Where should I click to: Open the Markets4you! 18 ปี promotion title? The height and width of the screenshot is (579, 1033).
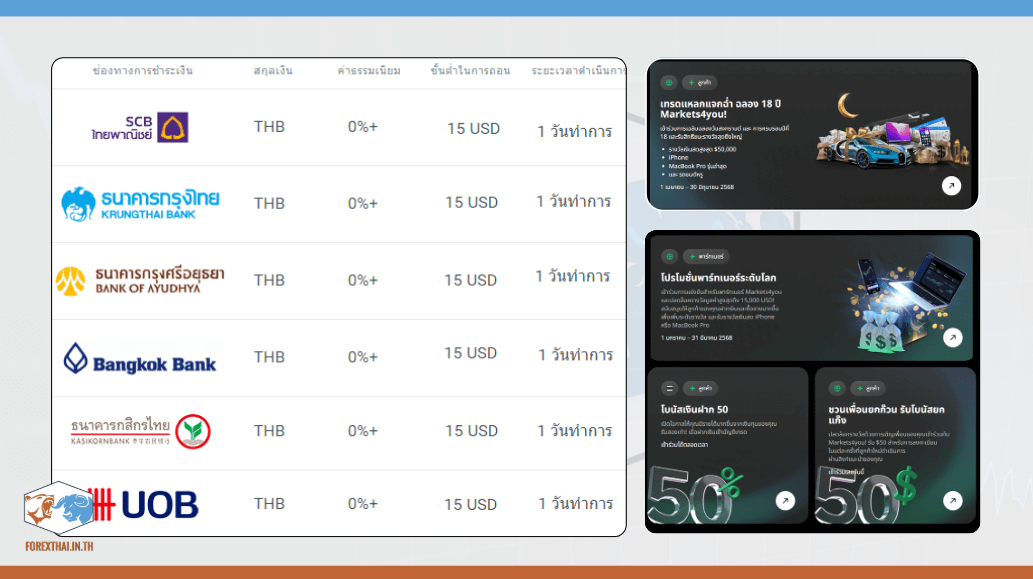click(720, 109)
